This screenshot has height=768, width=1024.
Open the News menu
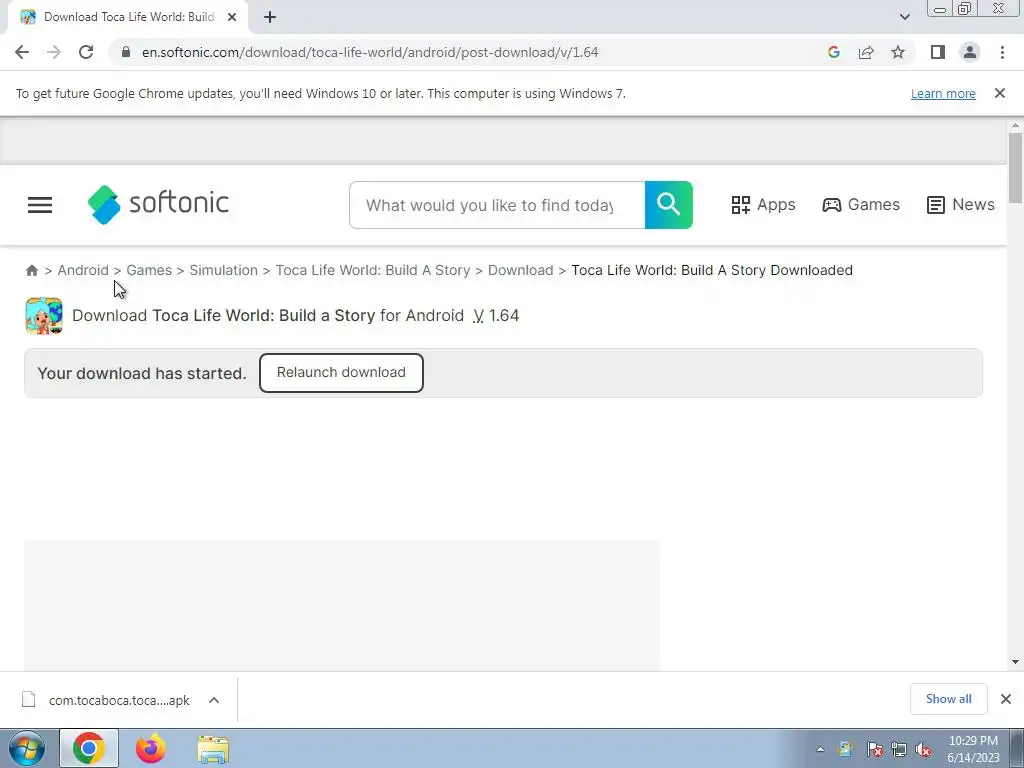961,205
